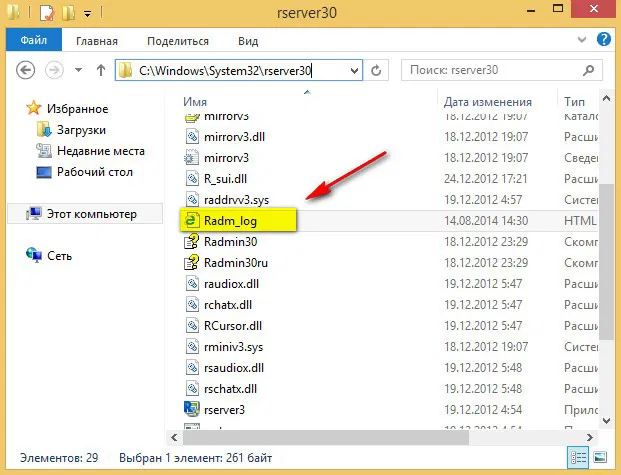
Task: Select the Radm_log HTML file icon
Action: pyautogui.click(x=192, y=220)
